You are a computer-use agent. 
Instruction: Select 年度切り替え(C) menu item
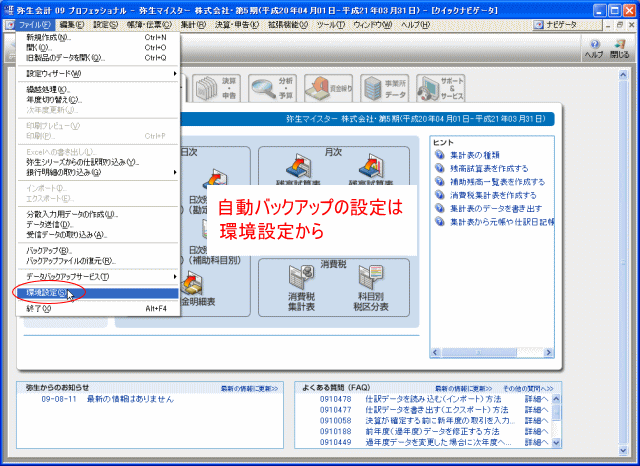[98, 100]
